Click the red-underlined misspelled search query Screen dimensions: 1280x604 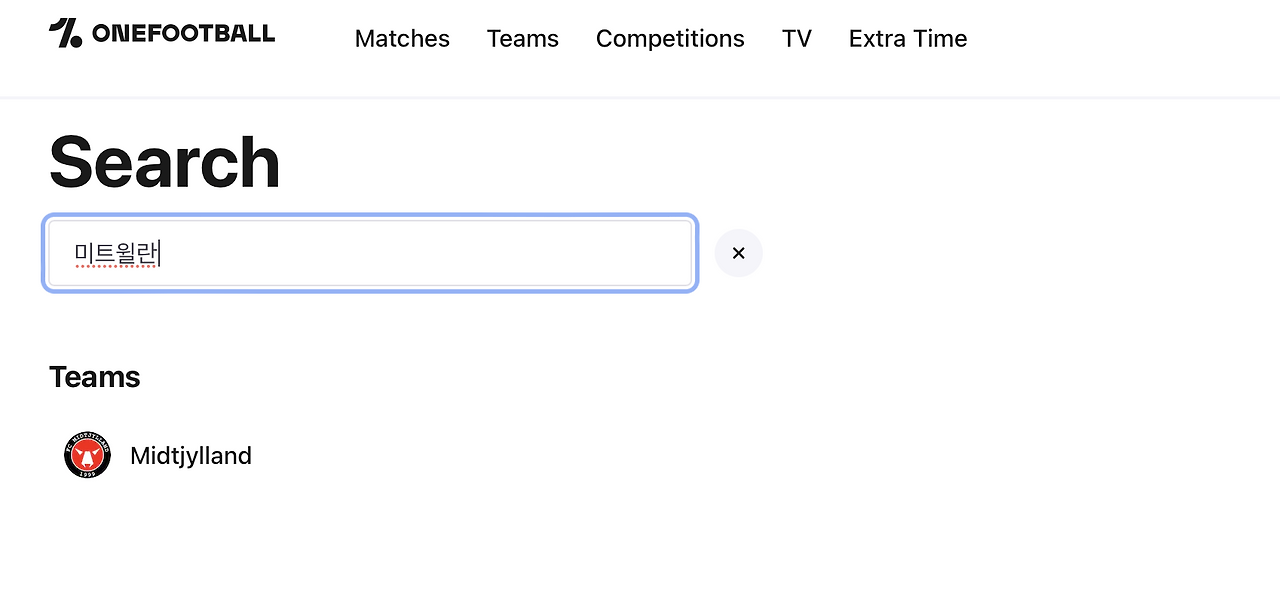tap(116, 254)
